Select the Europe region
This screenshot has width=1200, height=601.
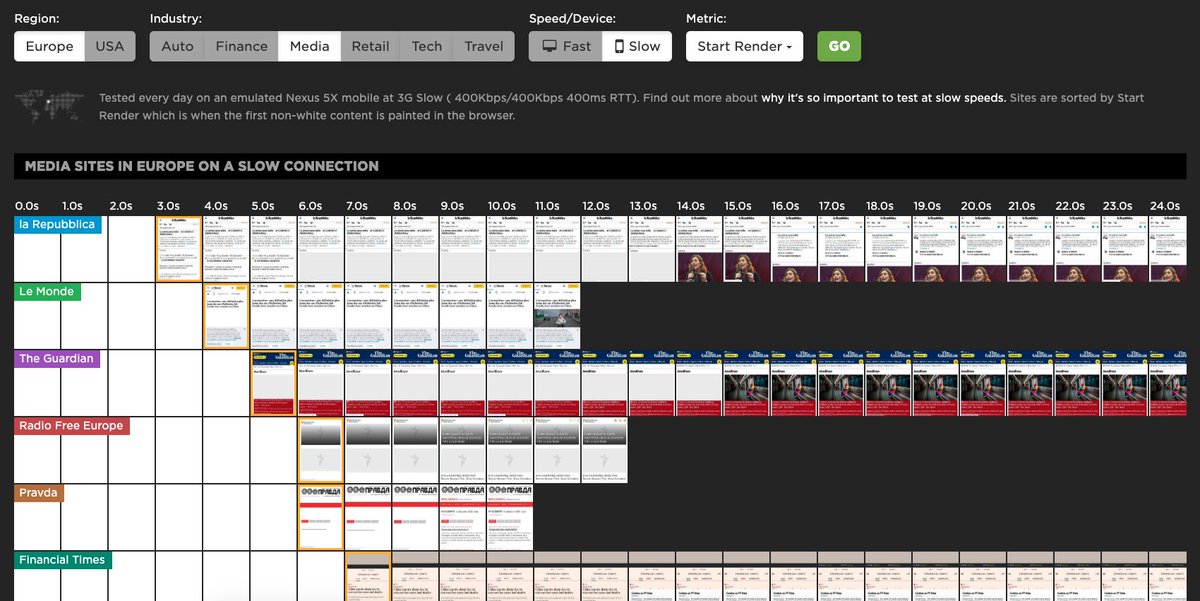pyautogui.click(x=49, y=46)
